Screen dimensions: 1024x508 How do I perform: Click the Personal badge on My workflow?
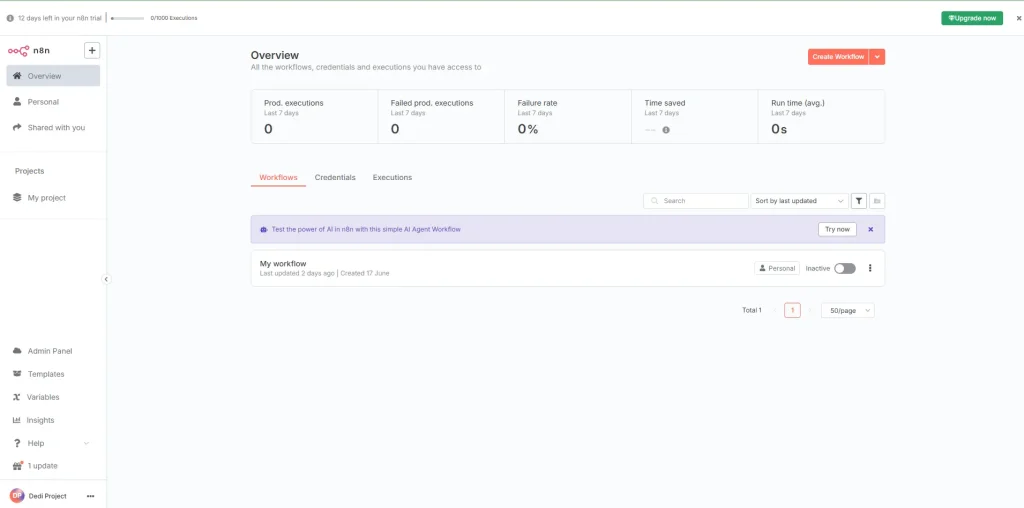tap(776, 268)
